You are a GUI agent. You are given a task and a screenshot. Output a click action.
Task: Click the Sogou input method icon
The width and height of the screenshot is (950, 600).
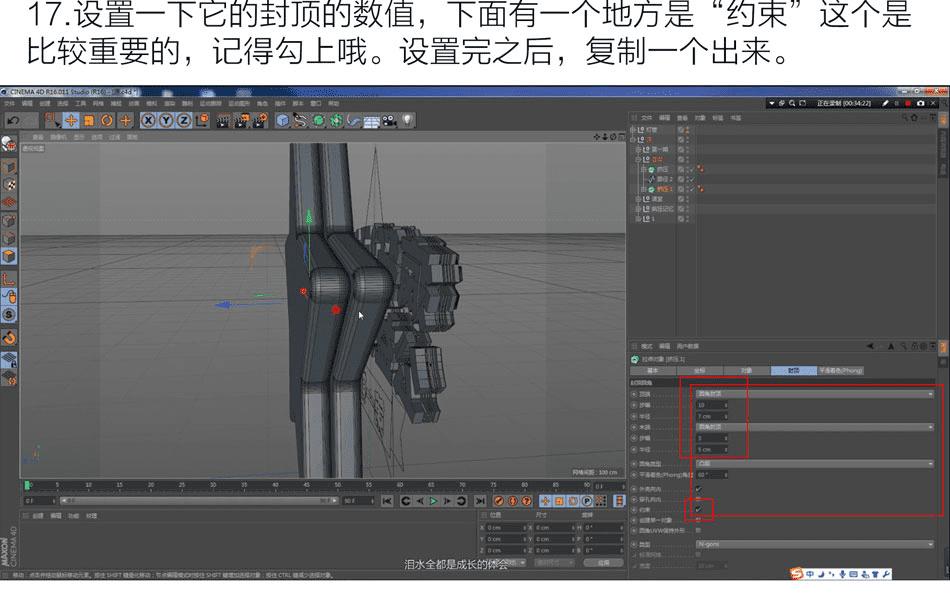click(797, 573)
